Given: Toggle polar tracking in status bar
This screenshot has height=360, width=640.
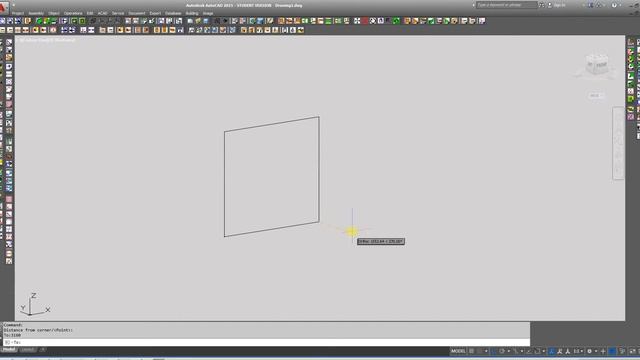Looking at the screenshot, I should [502, 351].
